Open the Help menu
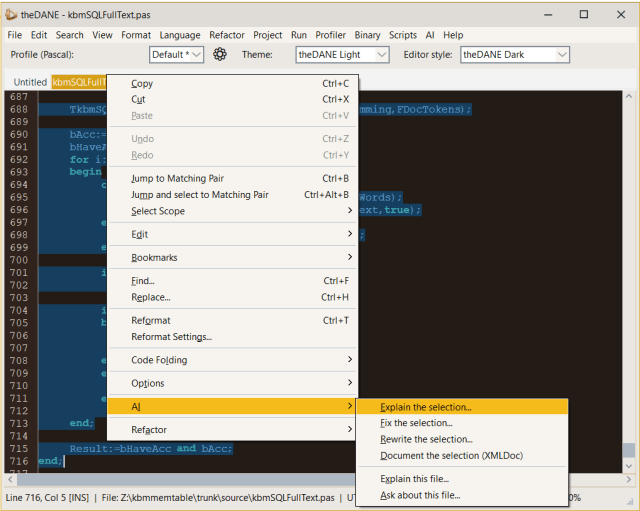Viewport: 640px width, 511px height. tap(453, 35)
